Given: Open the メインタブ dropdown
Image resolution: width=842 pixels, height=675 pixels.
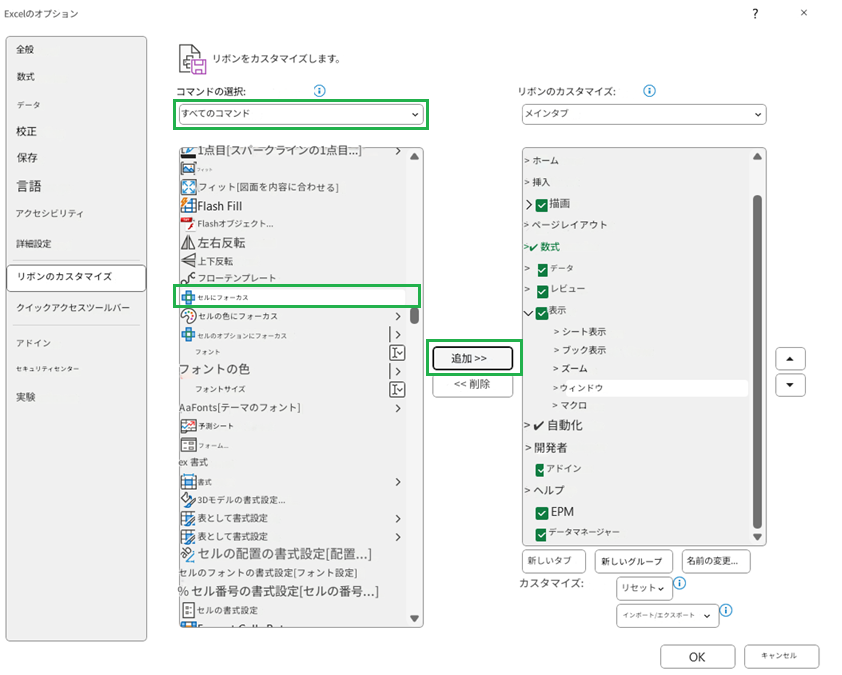Looking at the screenshot, I should coord(644,114).
